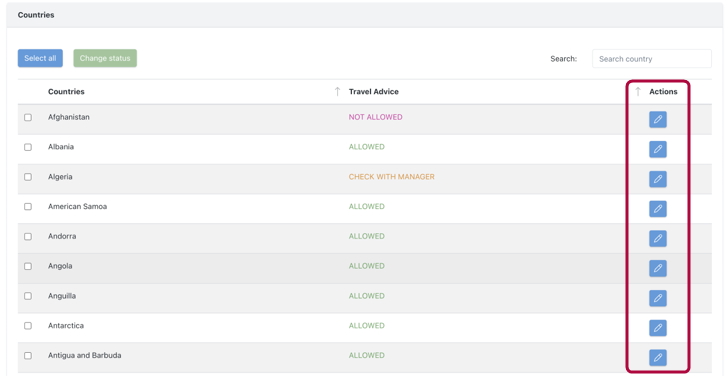This screenshot has width=727, height=376.
Task: Tick the Afghanistan checkbox
Action: click(x=28, y=117)
